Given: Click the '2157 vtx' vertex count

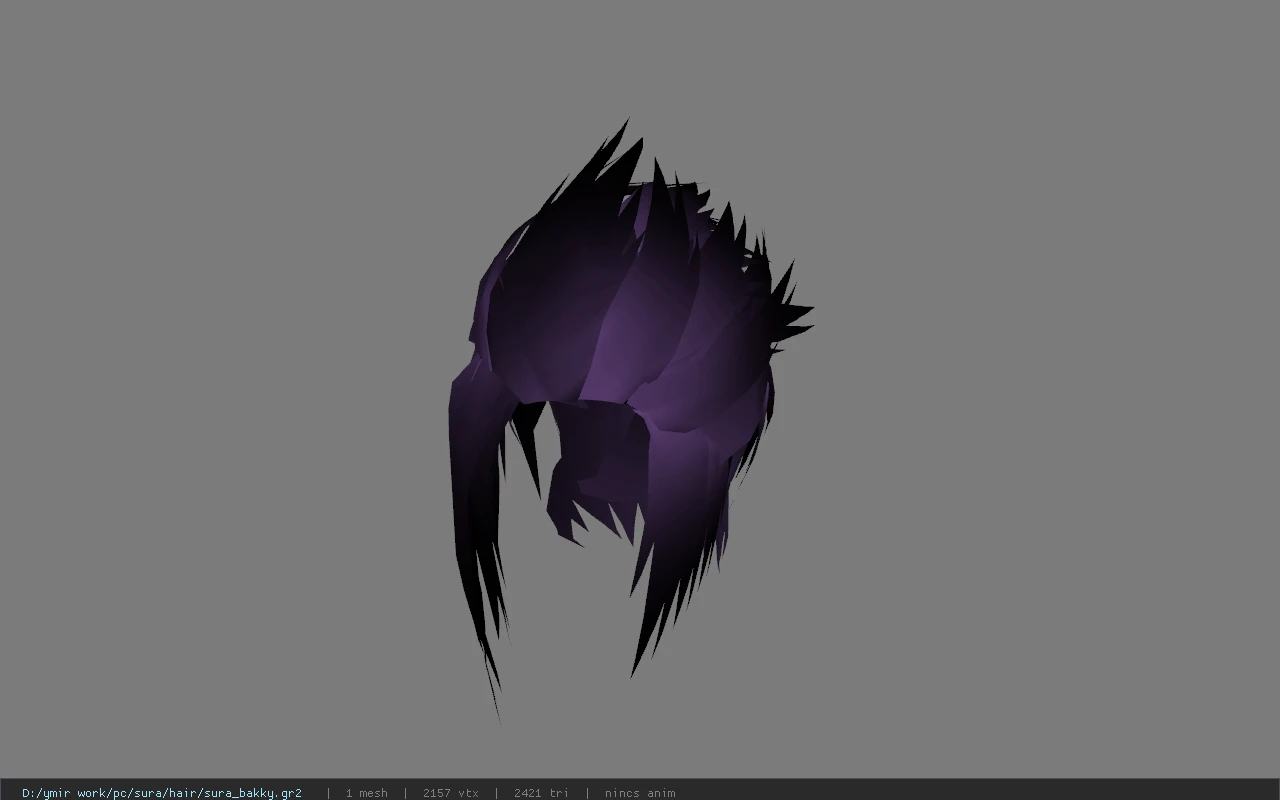Looking at the screenshot, I should (450, 793).
